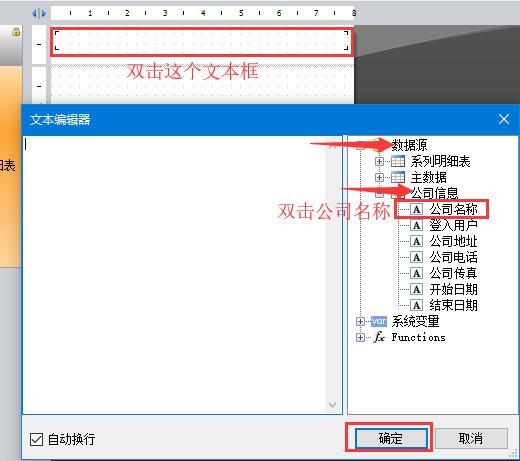
Task: Click the table icon beside 主数据
Action: [x=398, y=177]
